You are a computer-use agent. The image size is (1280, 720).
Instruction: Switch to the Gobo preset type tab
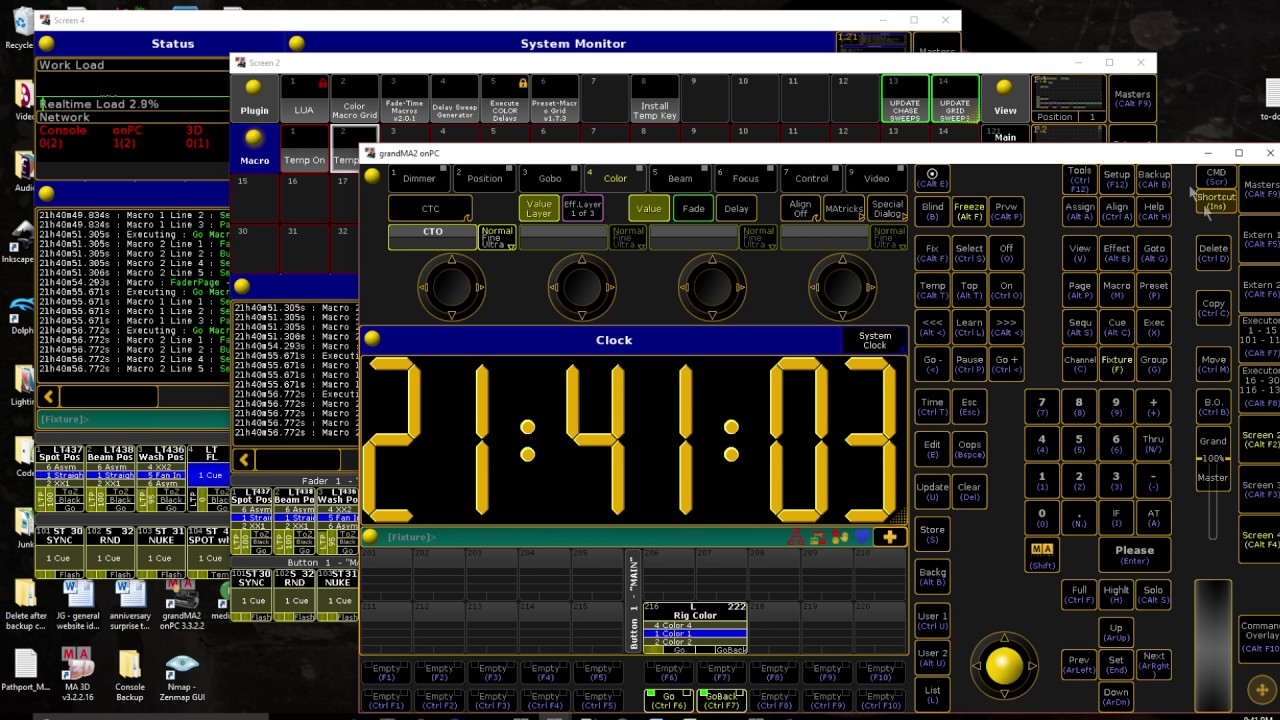[x=550, y=178]
